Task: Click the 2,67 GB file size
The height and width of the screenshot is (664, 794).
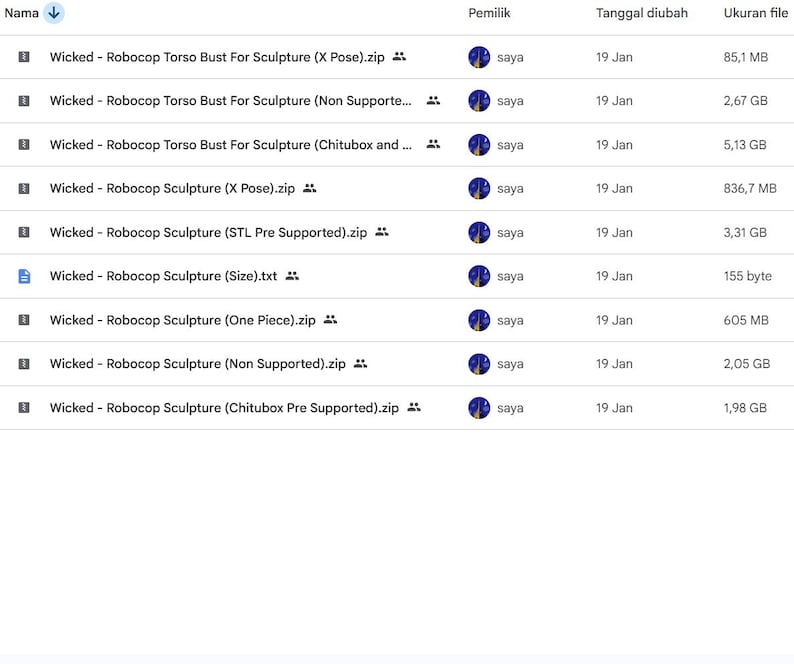Action: point(745,101)
